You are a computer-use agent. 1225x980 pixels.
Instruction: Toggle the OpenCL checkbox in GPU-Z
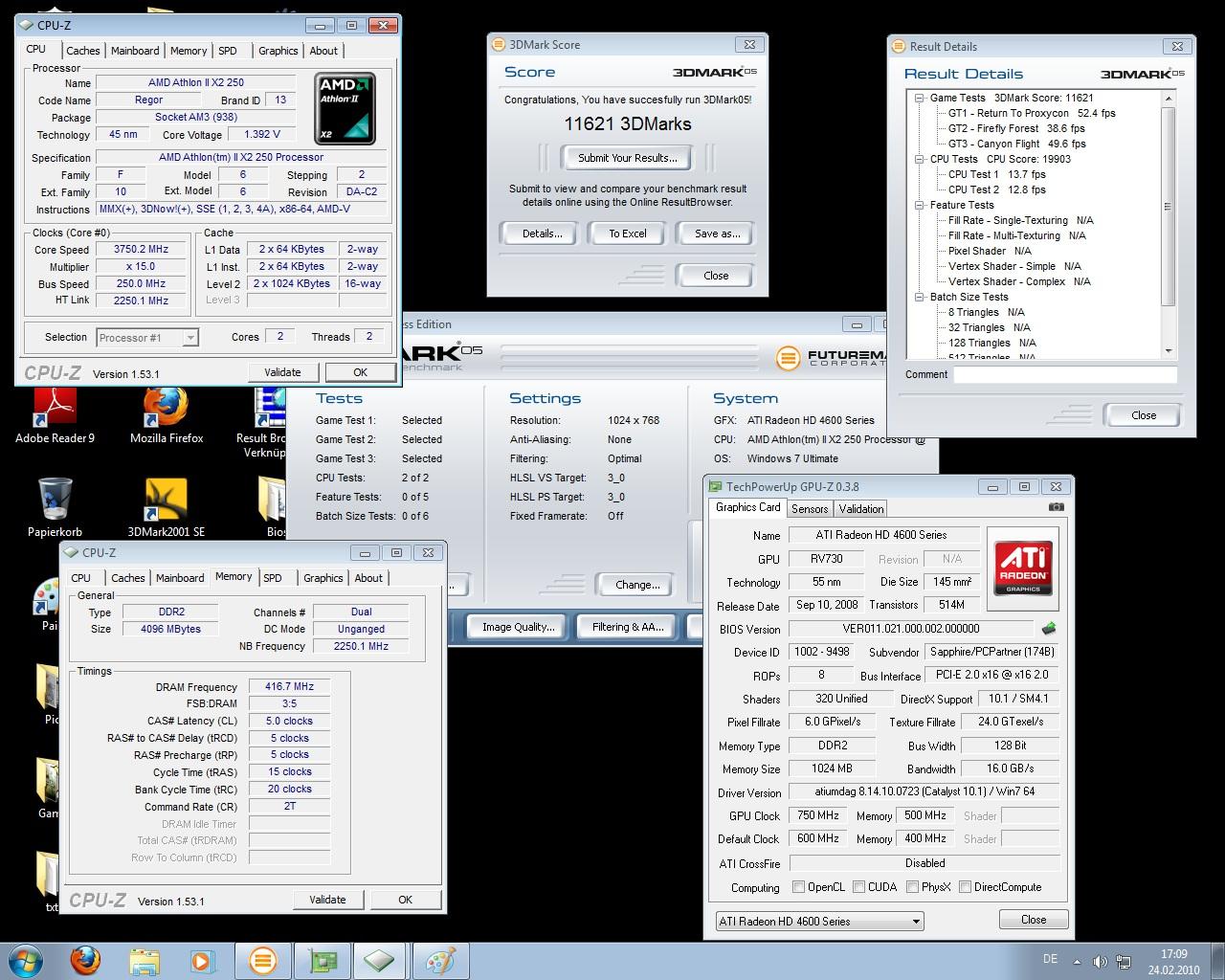pos(798,887)
